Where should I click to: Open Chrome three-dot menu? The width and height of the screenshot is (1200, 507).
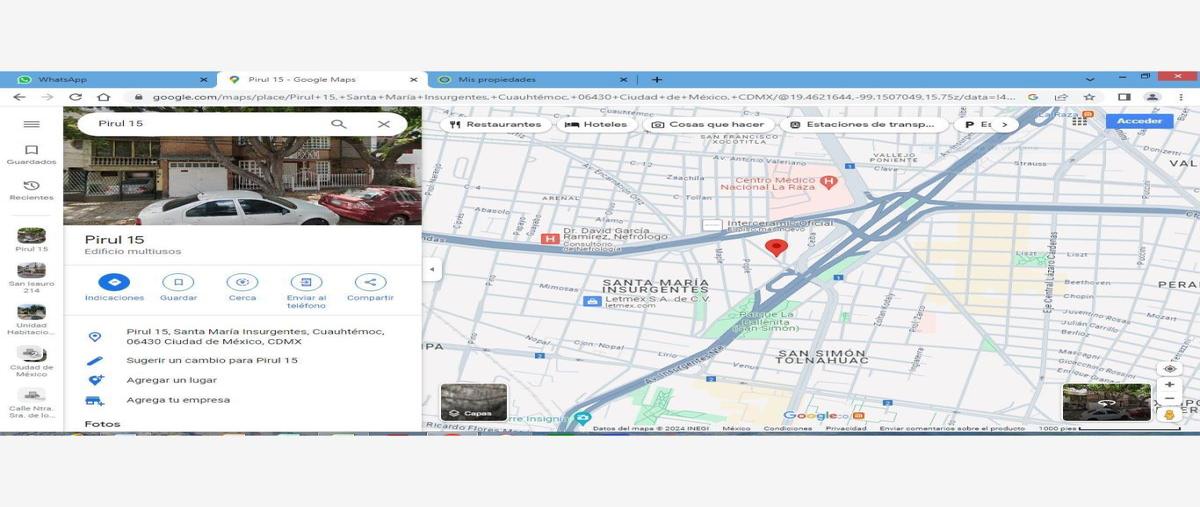1181,97
